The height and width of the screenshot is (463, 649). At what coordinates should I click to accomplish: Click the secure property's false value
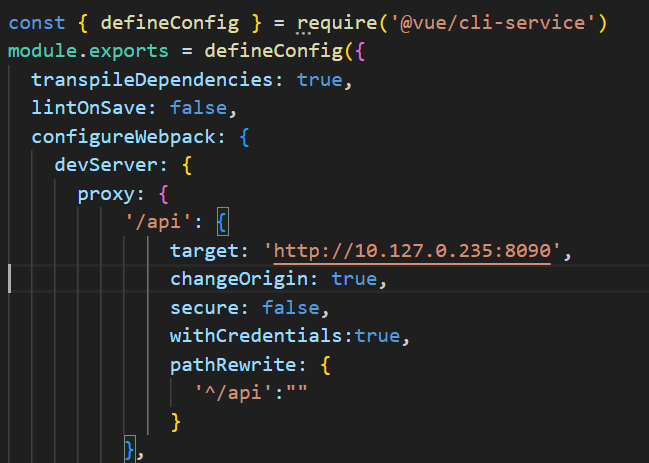291,308
